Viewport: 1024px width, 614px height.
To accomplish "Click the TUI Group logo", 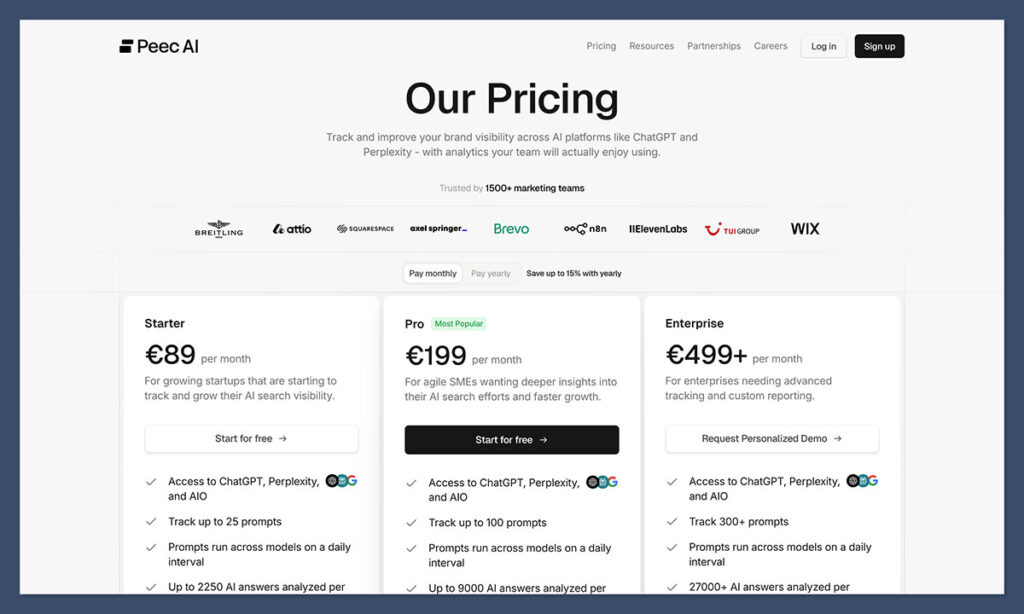I will pyautogui.click(x=732, y=228).
